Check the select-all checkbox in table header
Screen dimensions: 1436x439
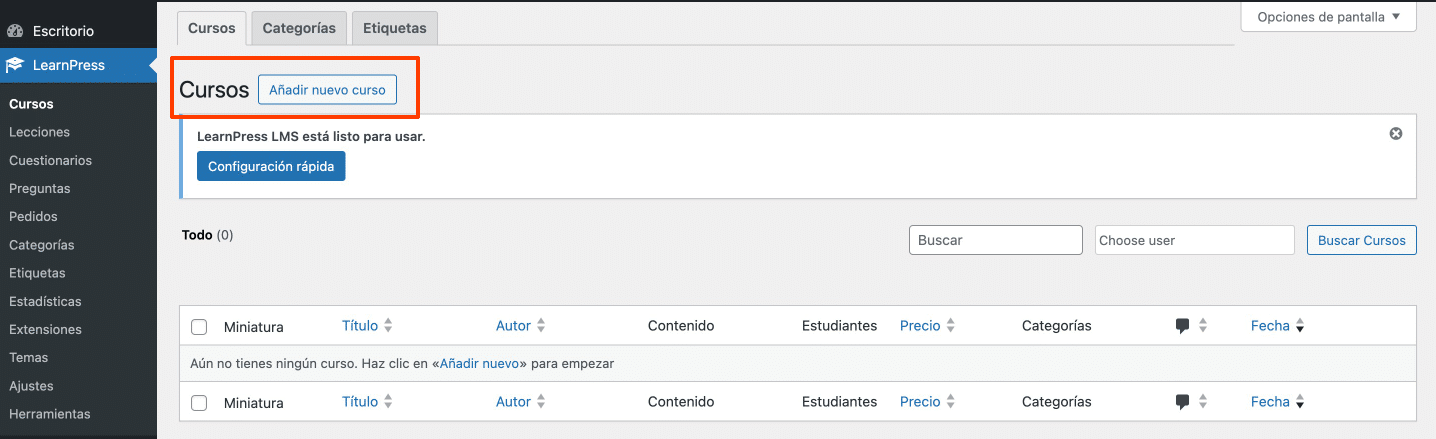(199, 327)
